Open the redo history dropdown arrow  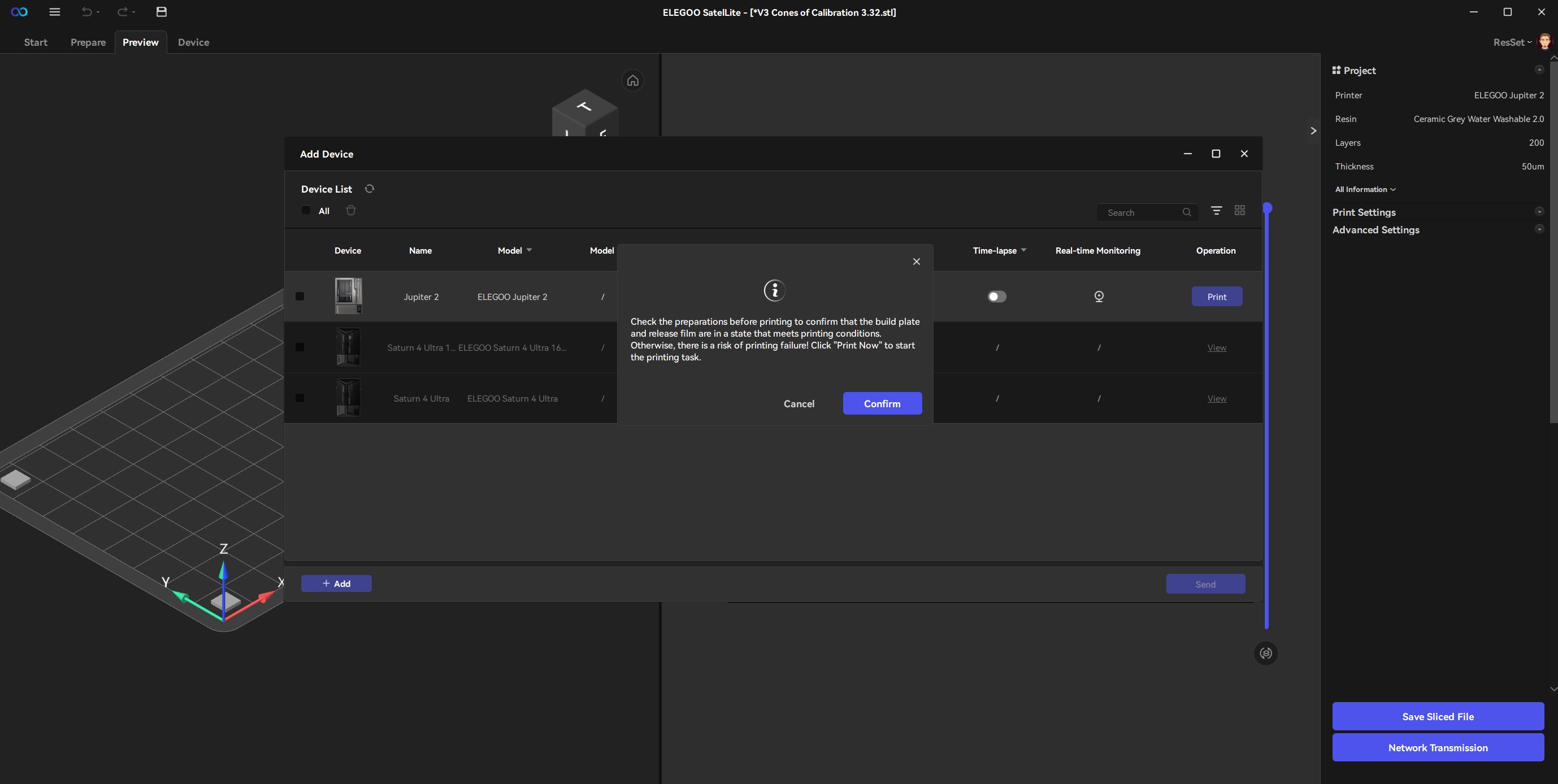(x=134, y=12)
